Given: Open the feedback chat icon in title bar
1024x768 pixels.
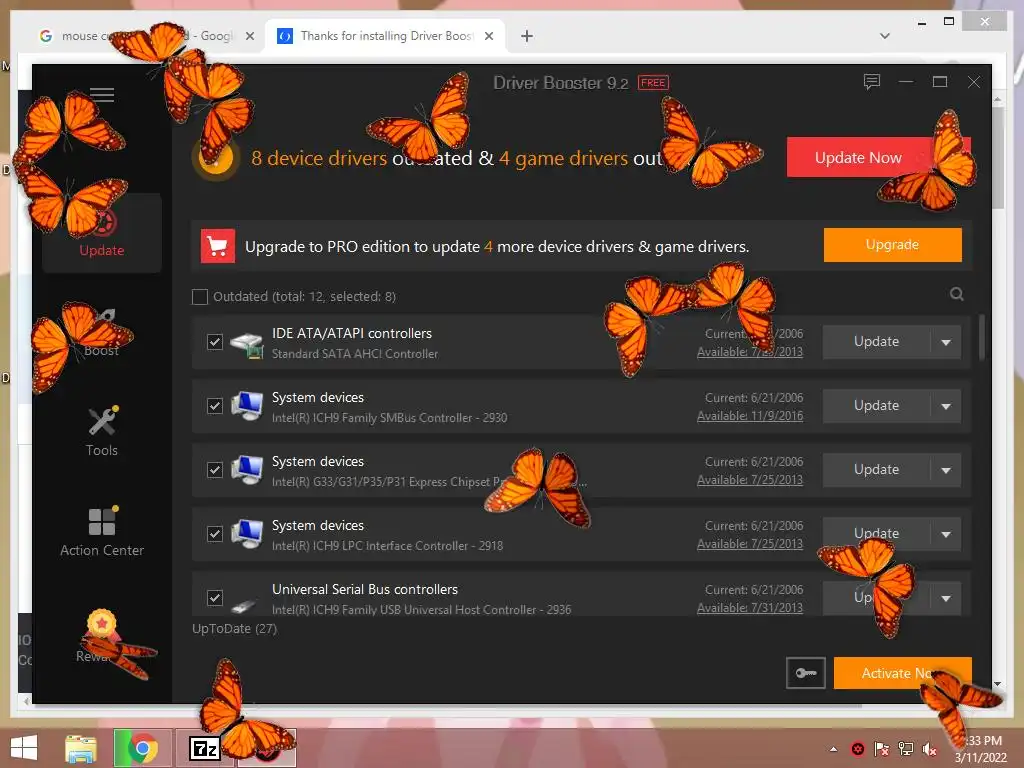Looking at the screenshot, I should 871,82.
